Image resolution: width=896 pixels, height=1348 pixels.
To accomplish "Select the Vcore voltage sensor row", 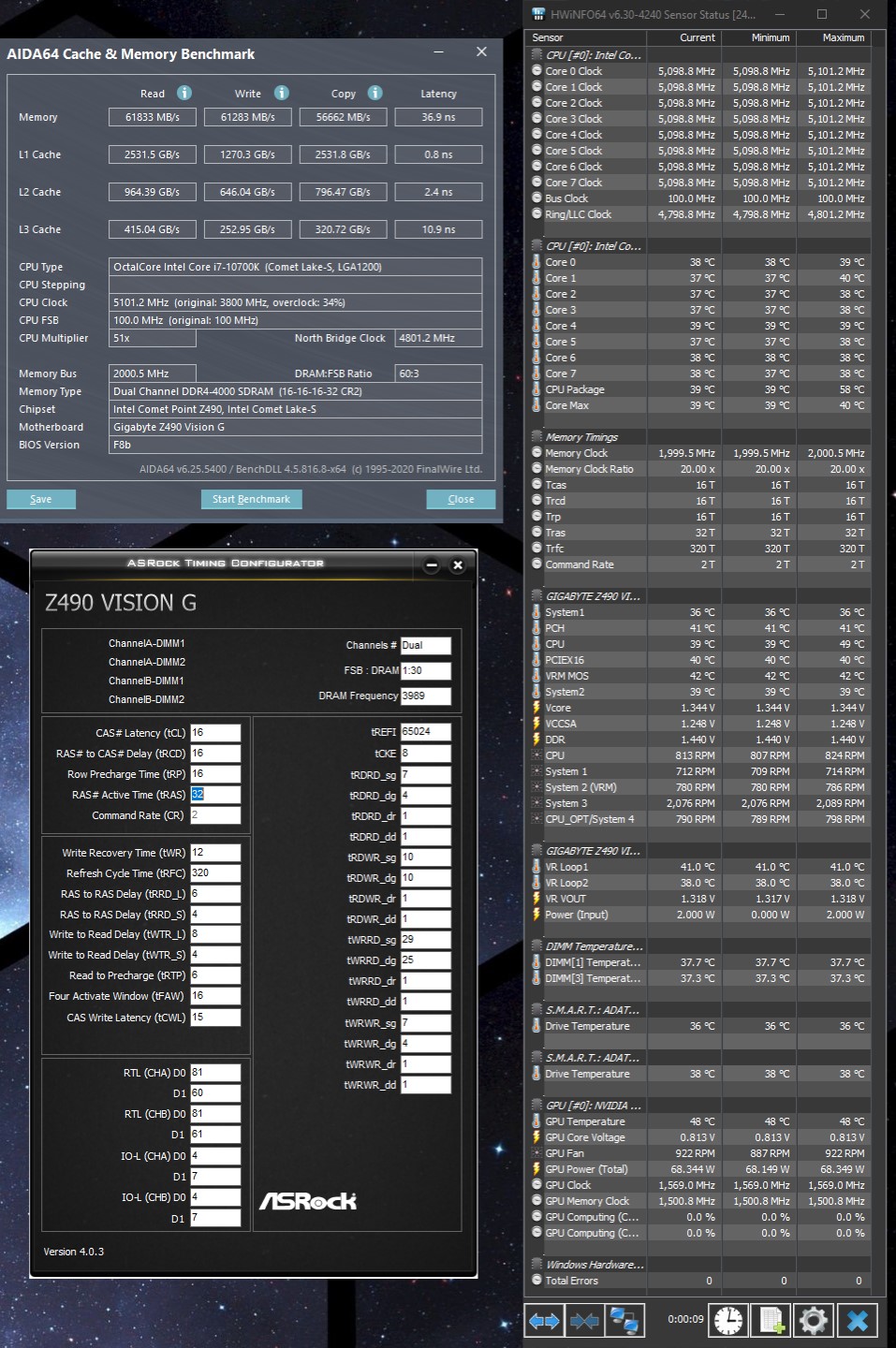I will click(698, 708).
